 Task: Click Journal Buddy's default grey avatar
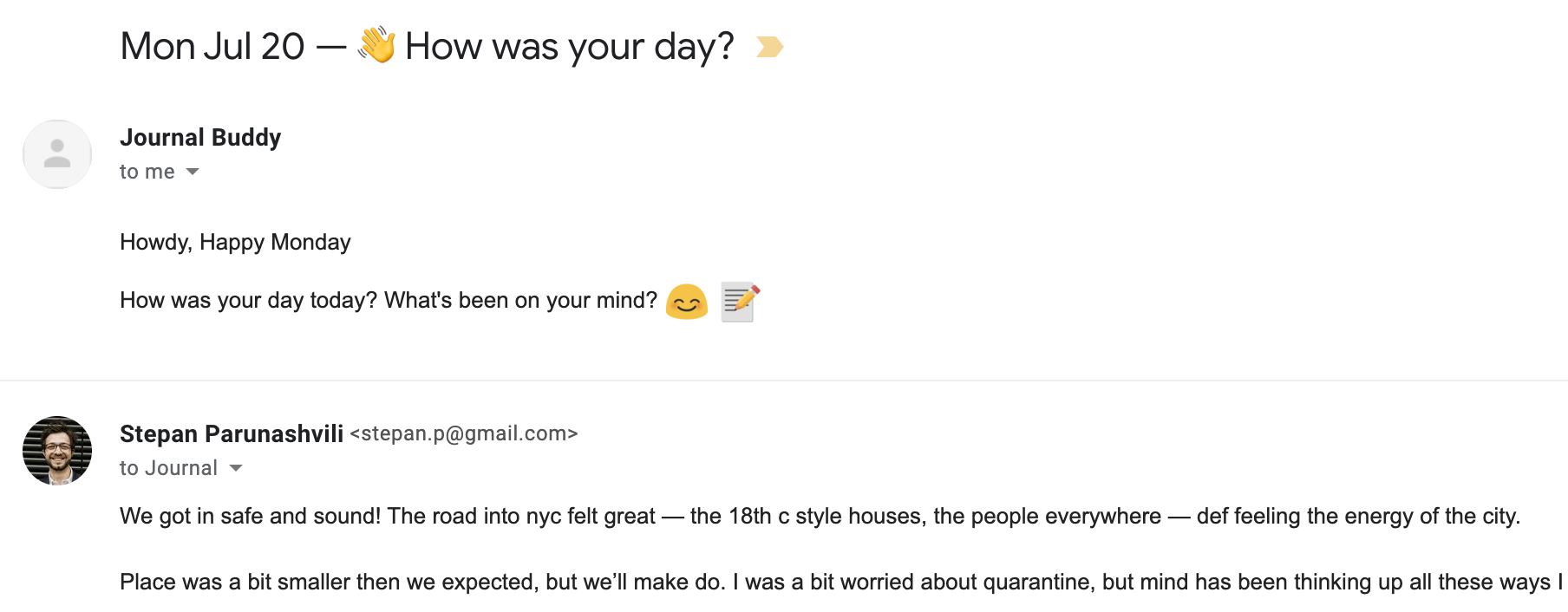coord(57,154)
